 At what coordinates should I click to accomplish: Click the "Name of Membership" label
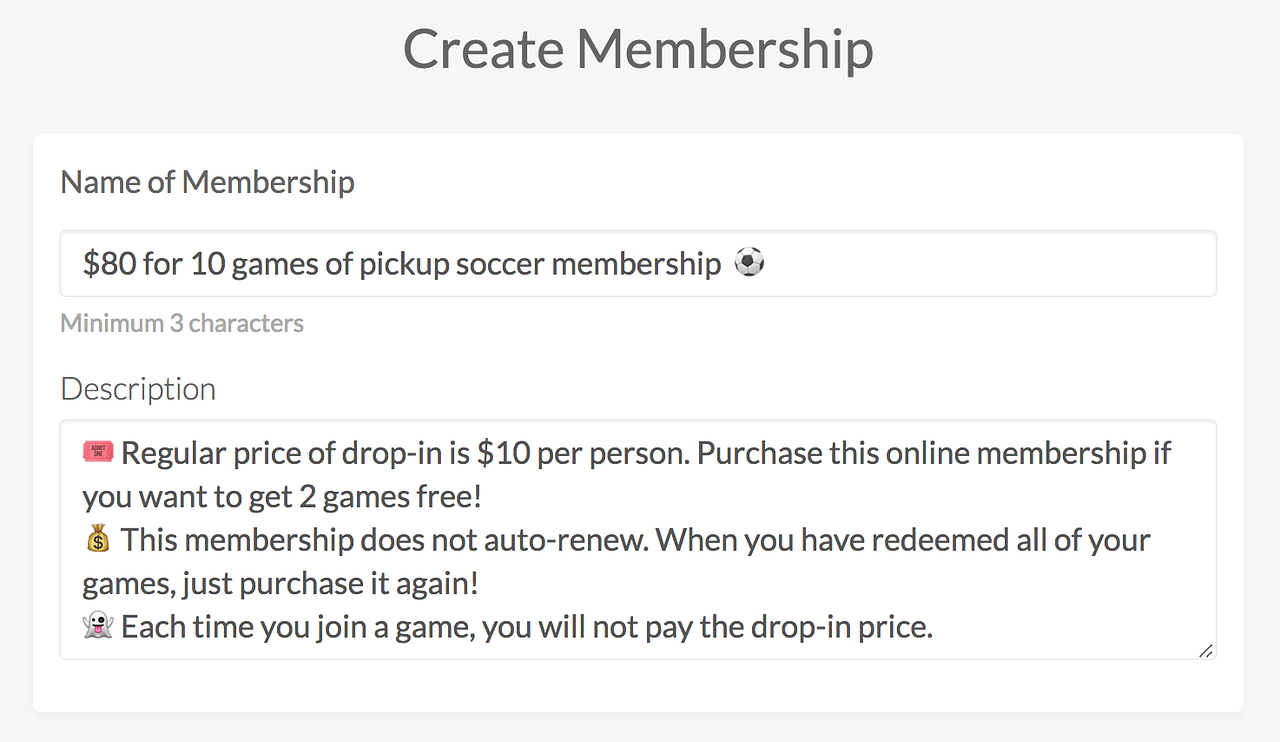point(207,182)
